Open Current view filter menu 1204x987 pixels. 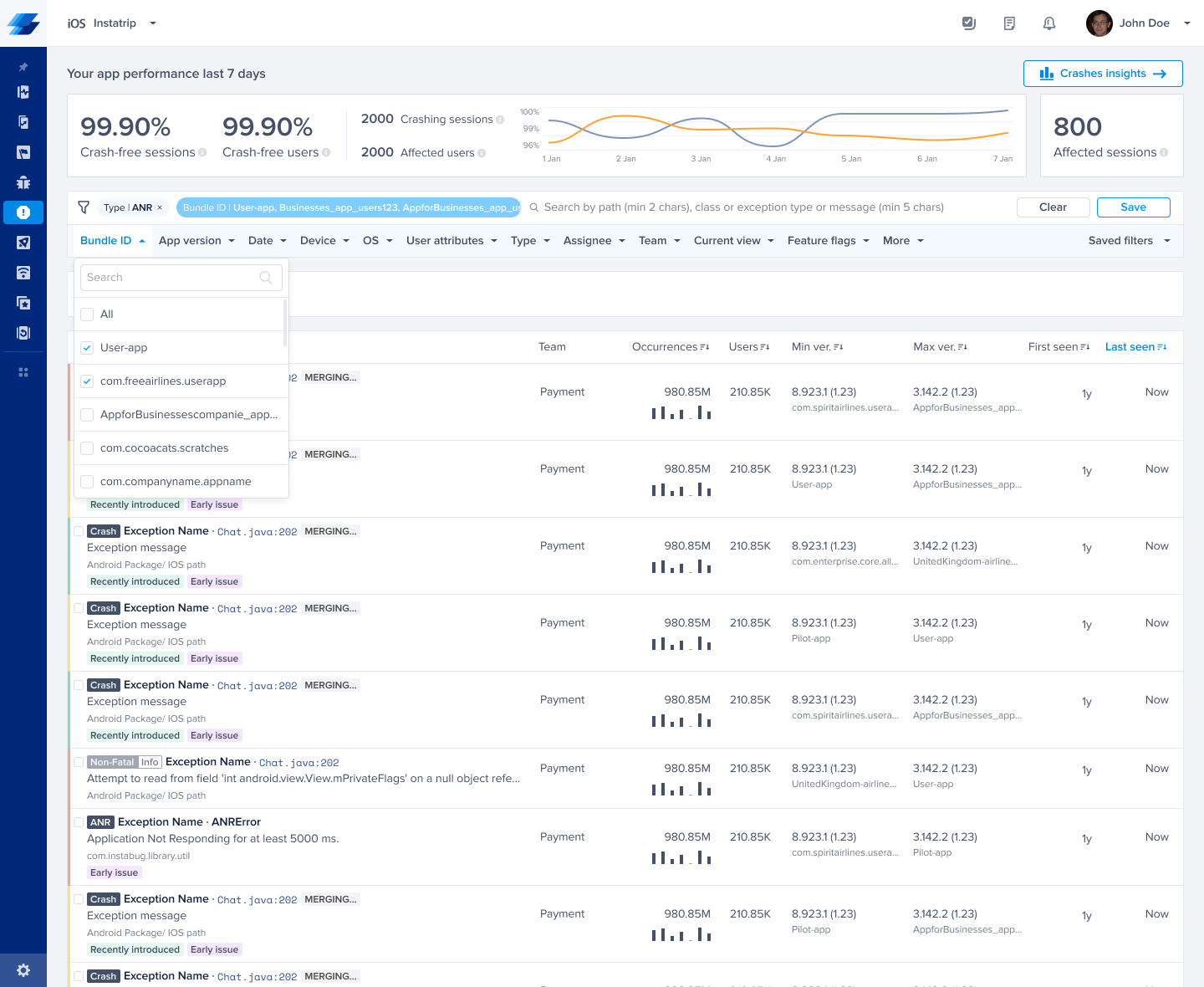pos(734,241)
